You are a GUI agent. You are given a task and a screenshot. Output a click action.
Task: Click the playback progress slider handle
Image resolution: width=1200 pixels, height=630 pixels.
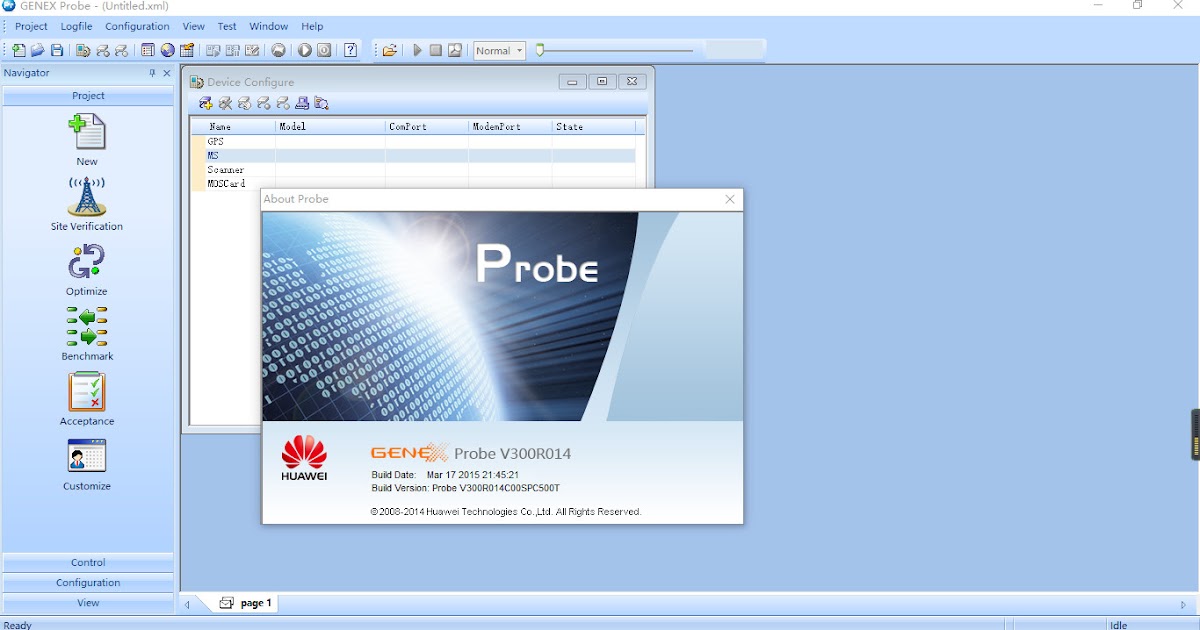coord(540,49)
